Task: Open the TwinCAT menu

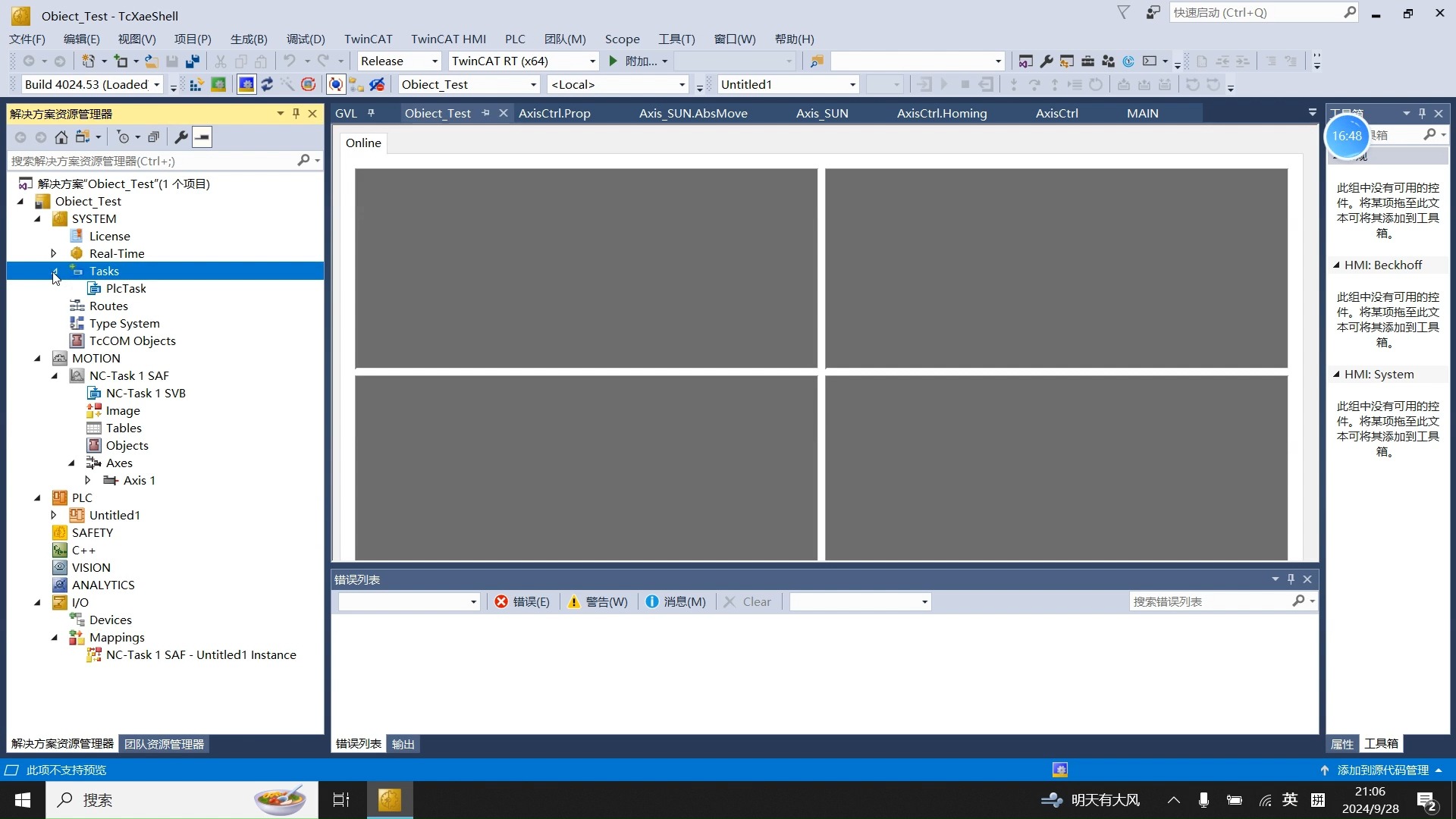Action: click(x=368, y=39)
